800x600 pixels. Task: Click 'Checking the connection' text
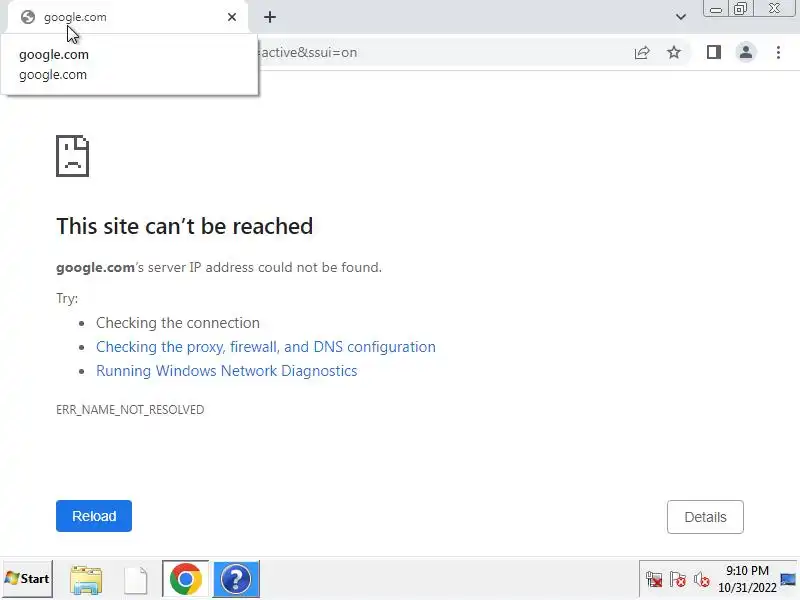point(178,323)
